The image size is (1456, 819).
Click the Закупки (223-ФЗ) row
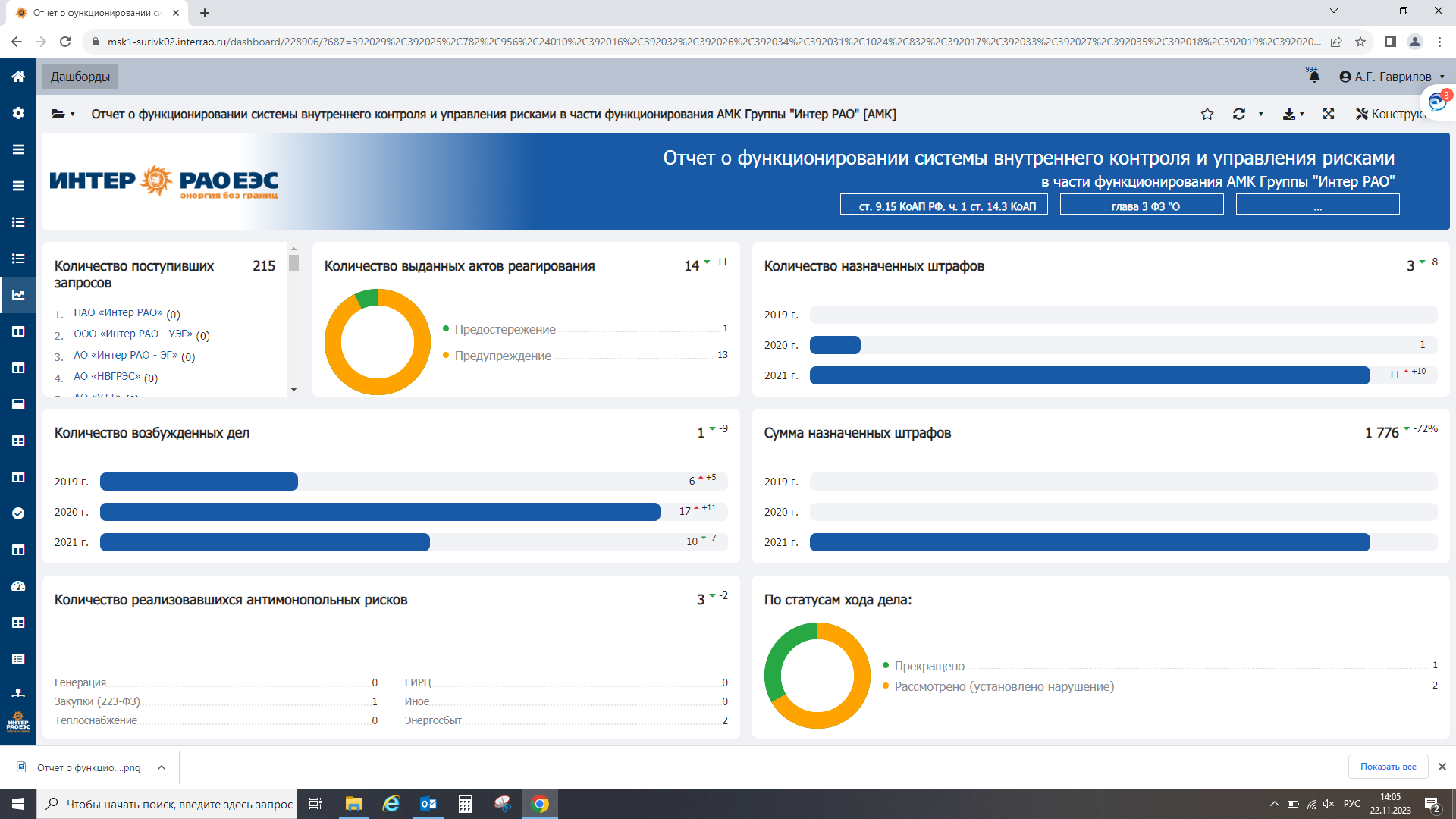click(216, 701)
